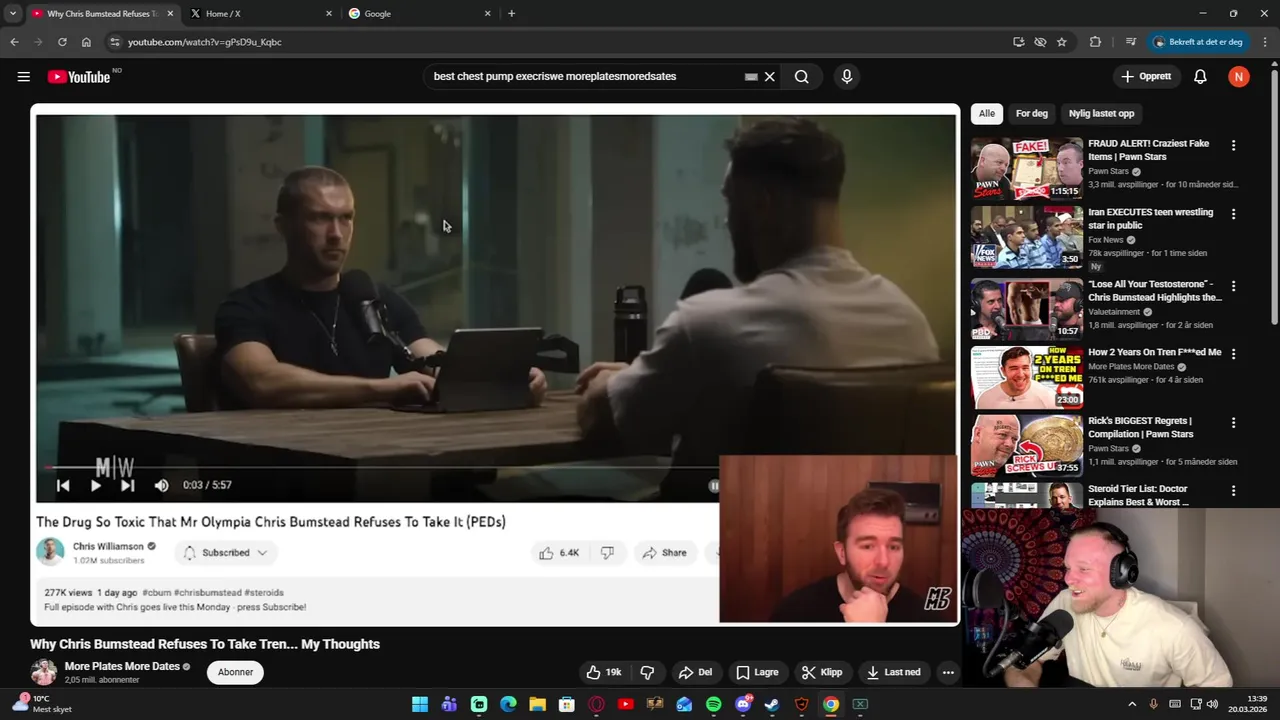Run search with the magnifier button
1280x720 pixels.
[802, 77]
